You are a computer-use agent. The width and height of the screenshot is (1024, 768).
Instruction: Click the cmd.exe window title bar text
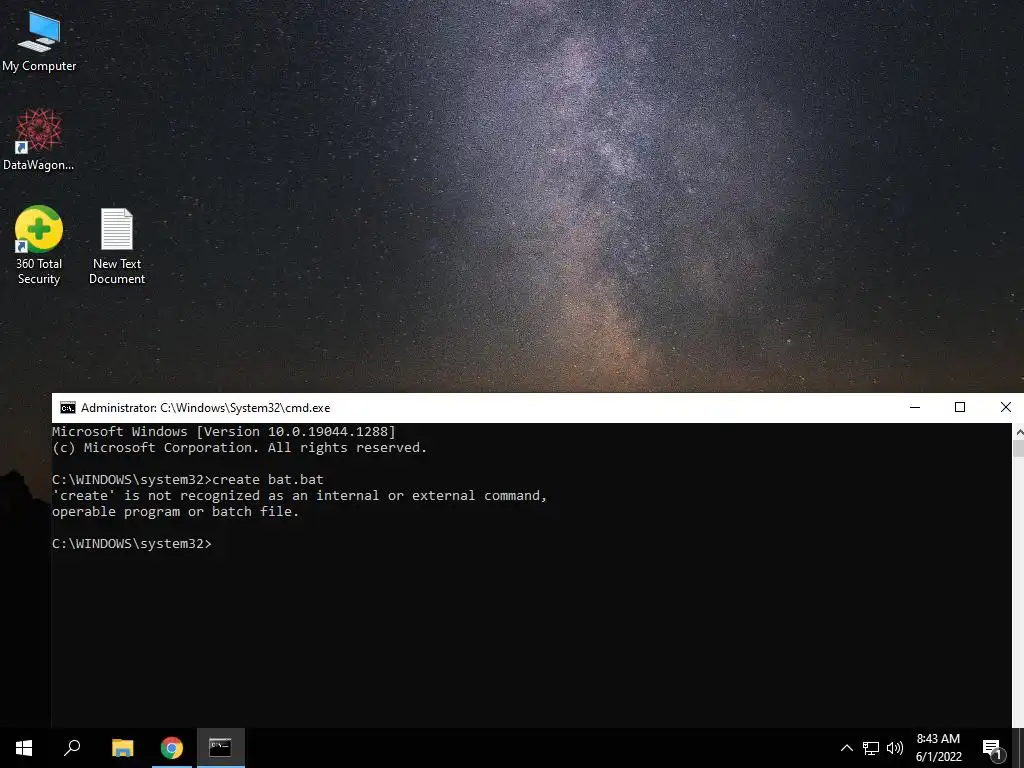[206, 408]
